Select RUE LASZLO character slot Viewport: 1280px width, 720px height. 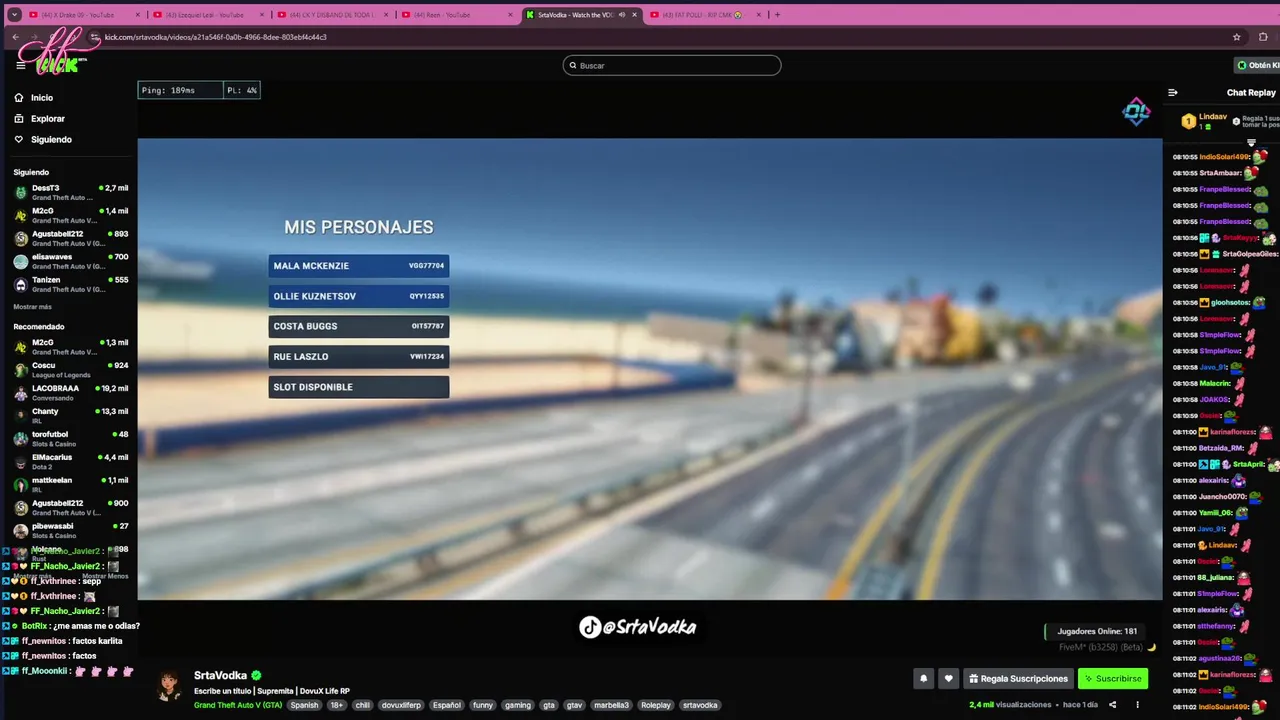(x=359, y=356)
